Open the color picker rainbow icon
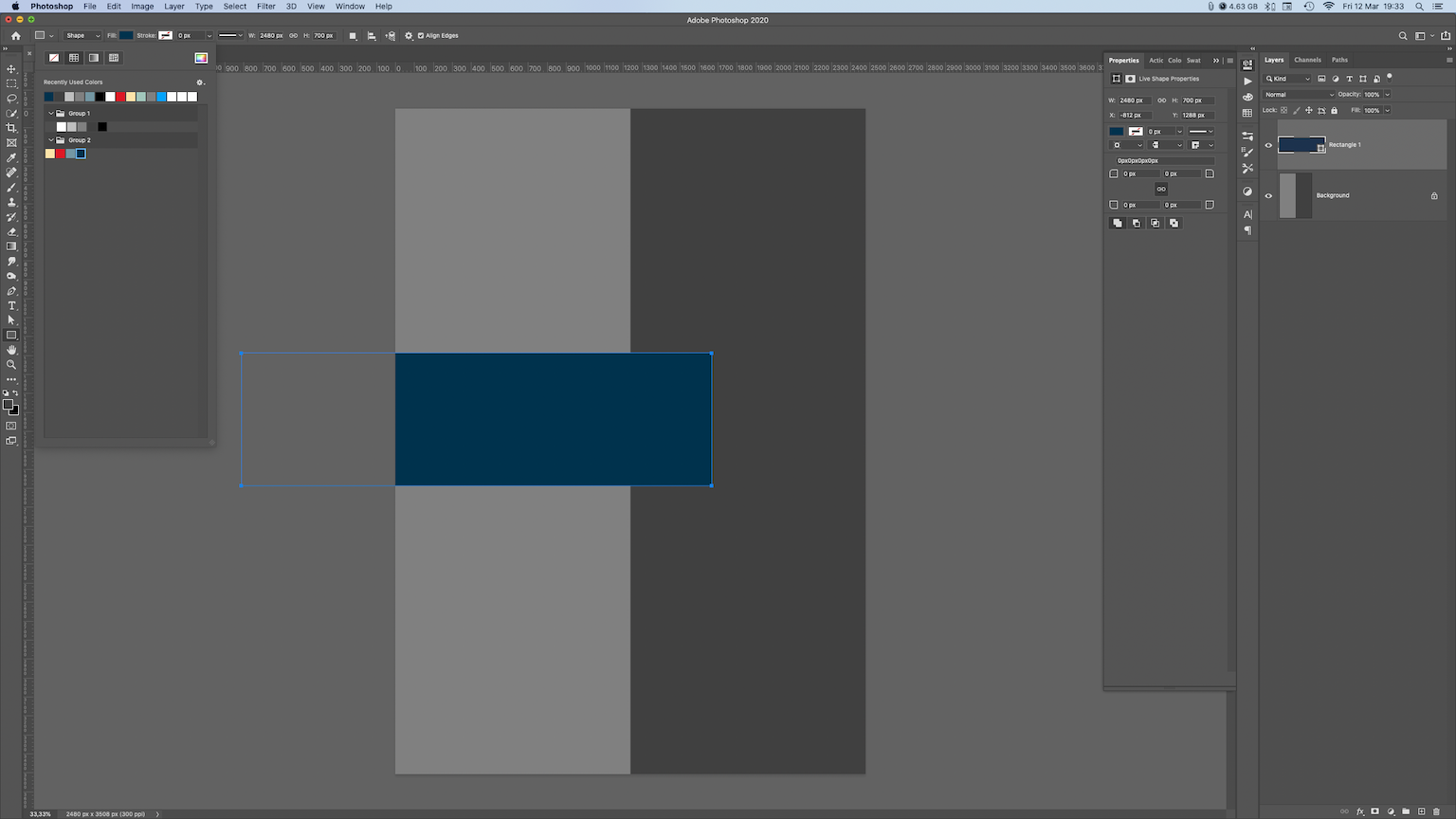The image size is (1456, 819). click(x=201, y=58)
